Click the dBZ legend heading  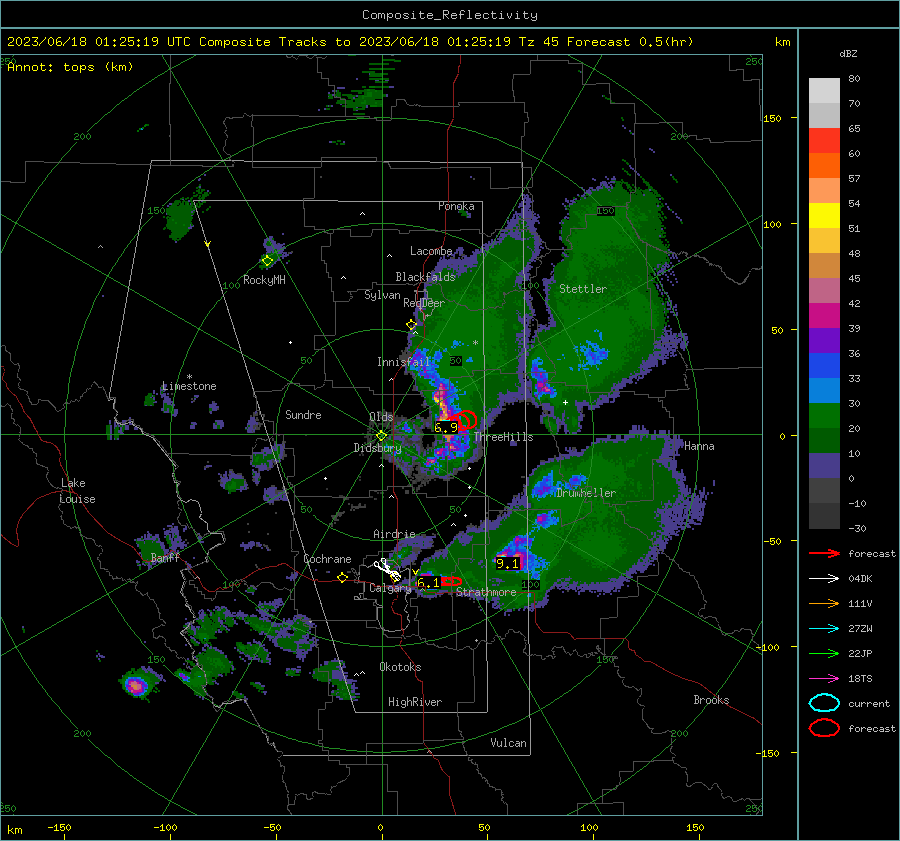tap(848, 53)
